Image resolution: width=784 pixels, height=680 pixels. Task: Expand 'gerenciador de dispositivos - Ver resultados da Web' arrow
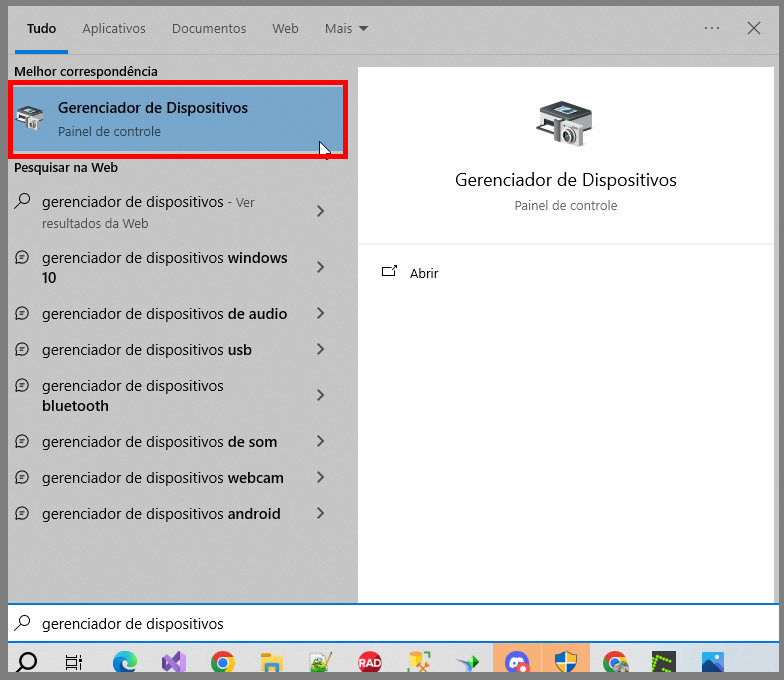pyautogui.click(x=320, y=211)
